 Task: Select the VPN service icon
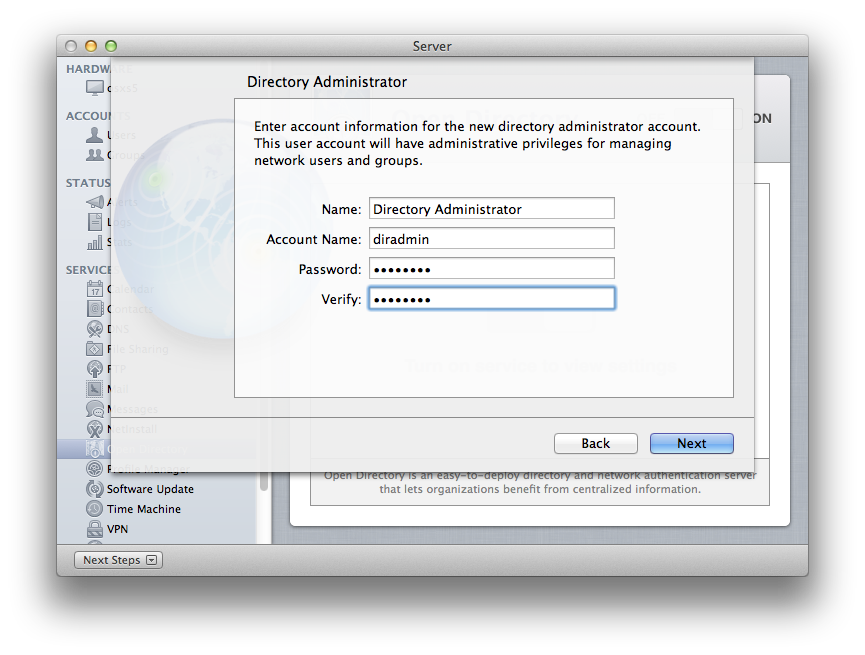click(x=95, y=529)
